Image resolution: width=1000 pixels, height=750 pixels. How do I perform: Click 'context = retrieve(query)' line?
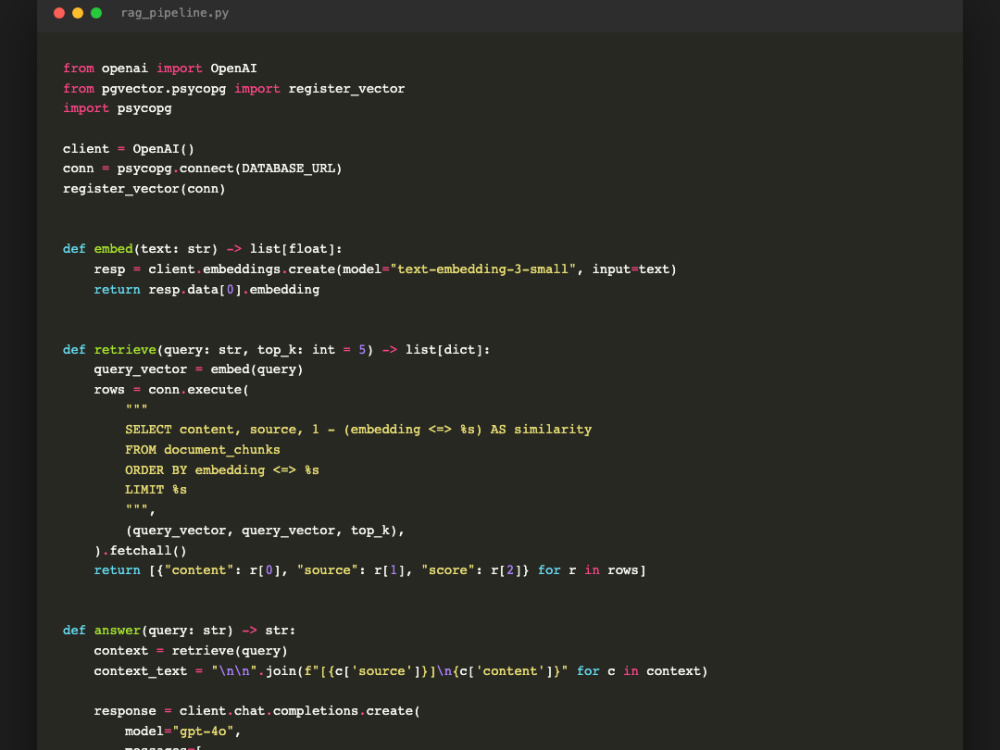tap(191, 651)
